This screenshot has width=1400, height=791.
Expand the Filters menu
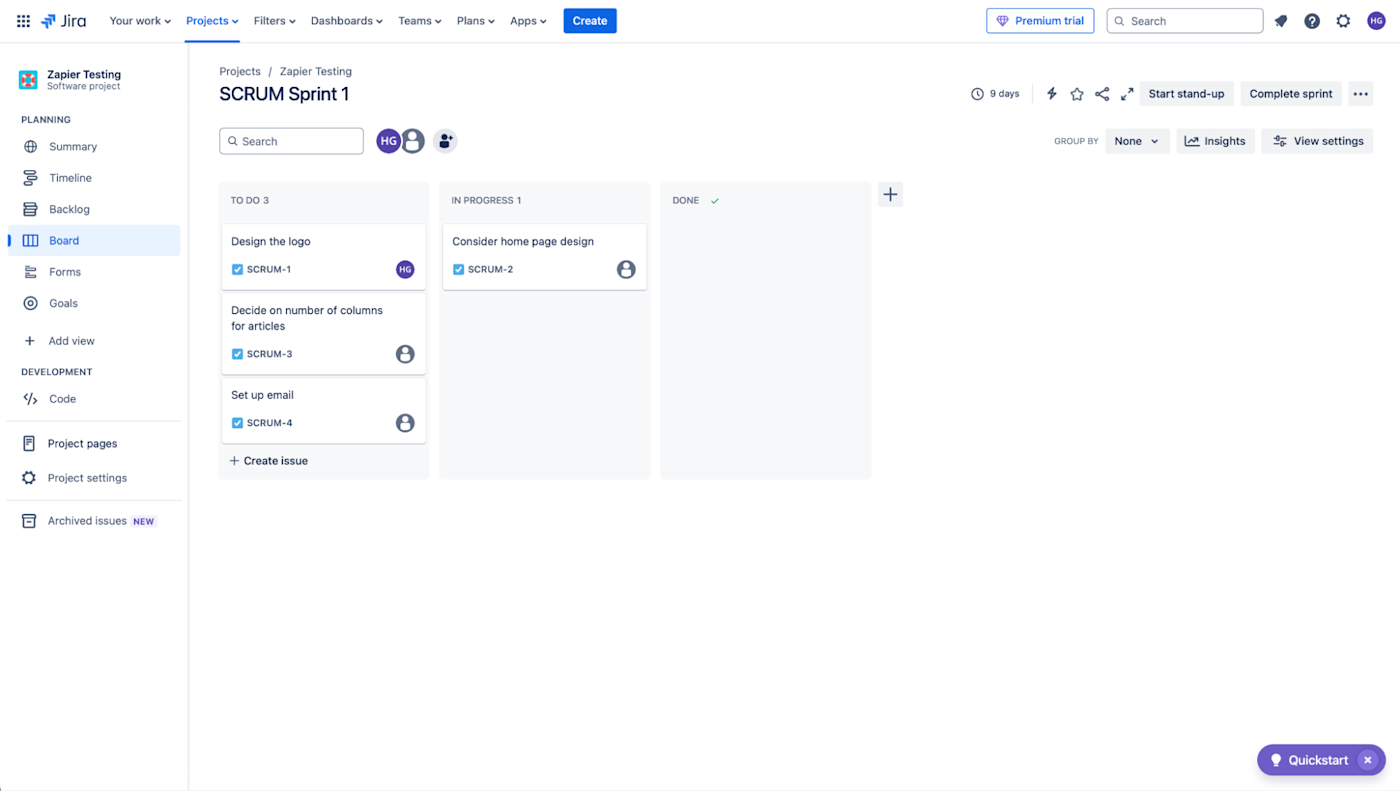274,21
